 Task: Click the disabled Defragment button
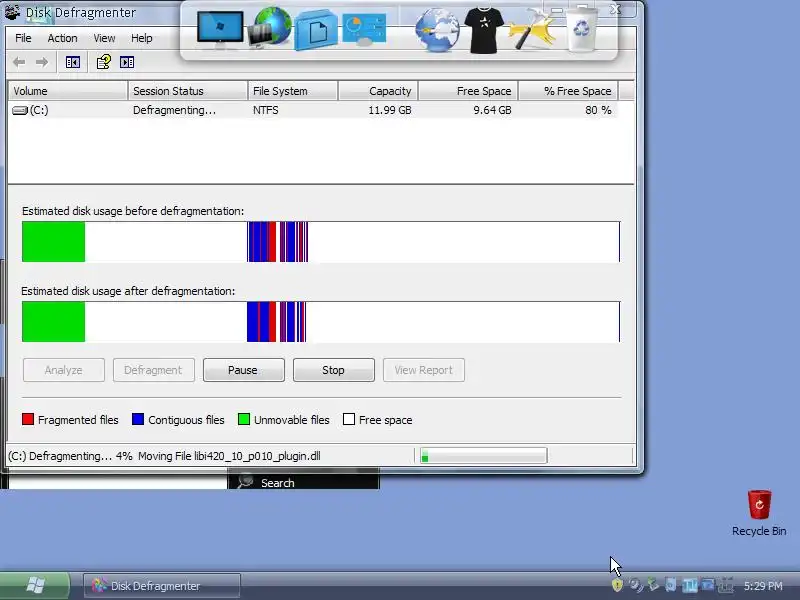coord(154,370)
